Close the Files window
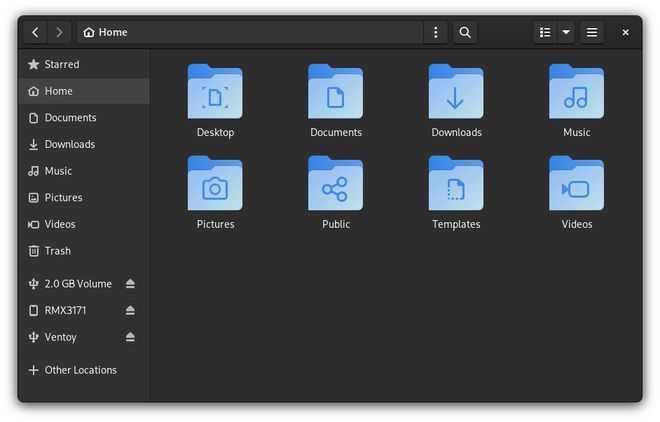This screenshot has width=660, height=422. click(625, 32)
